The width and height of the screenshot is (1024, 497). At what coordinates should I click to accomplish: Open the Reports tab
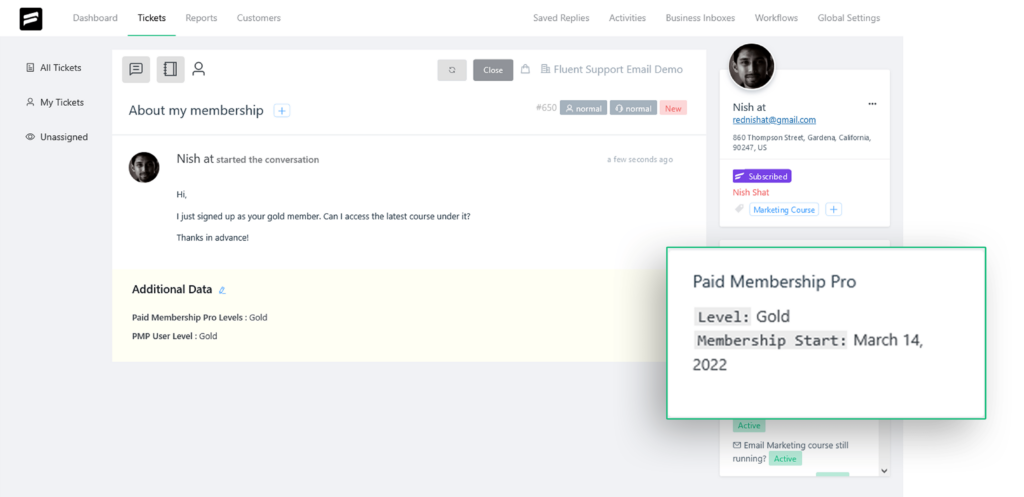click(201, 18)
